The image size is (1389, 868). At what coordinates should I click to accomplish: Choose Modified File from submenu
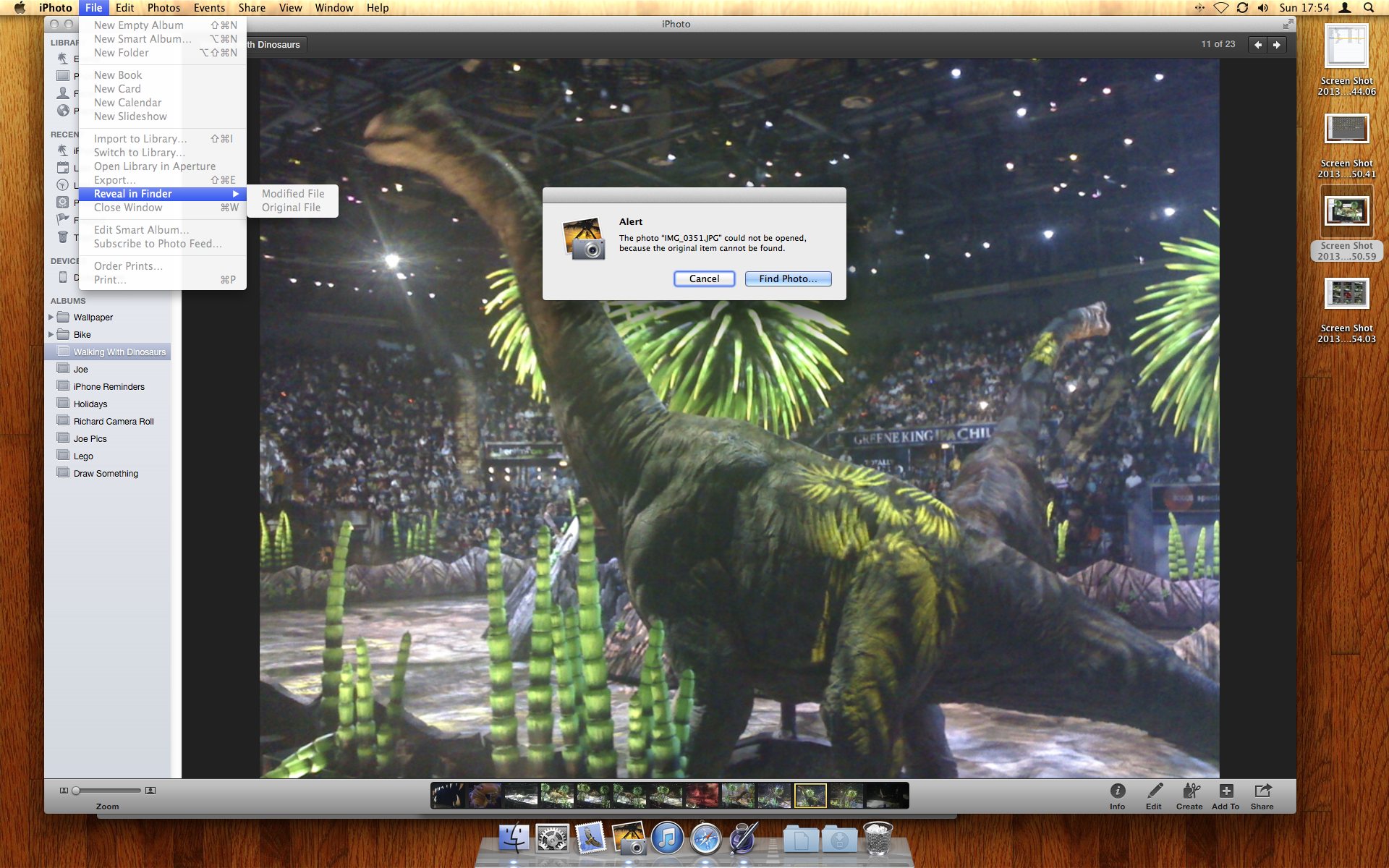coord(293,194)
